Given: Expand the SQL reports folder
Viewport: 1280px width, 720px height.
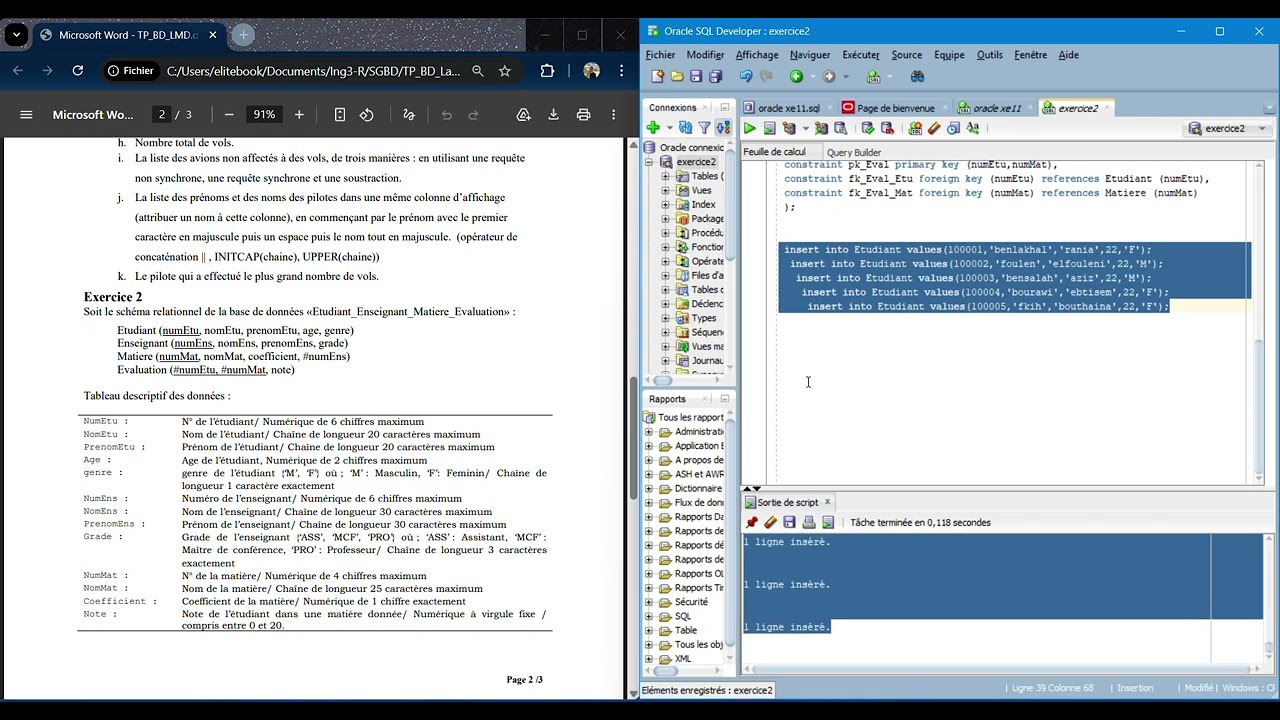Looking at the screenshot, I should point(649,616).
